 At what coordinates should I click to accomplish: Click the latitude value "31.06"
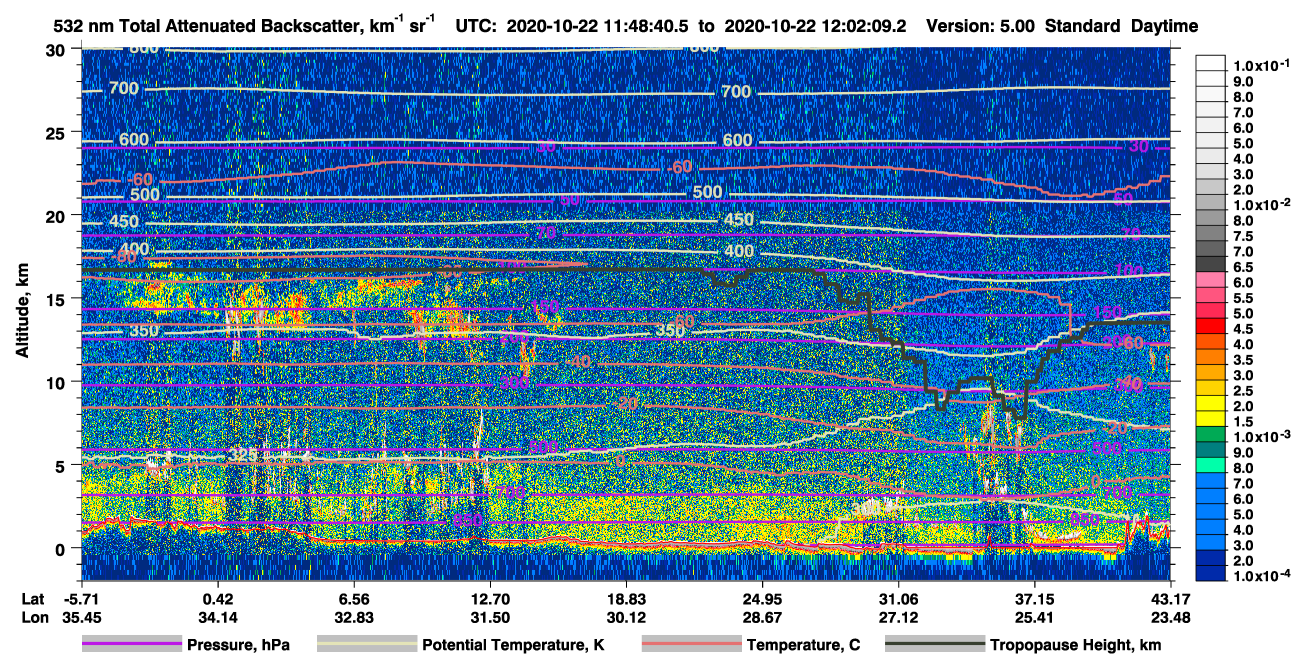pos(898,599)
